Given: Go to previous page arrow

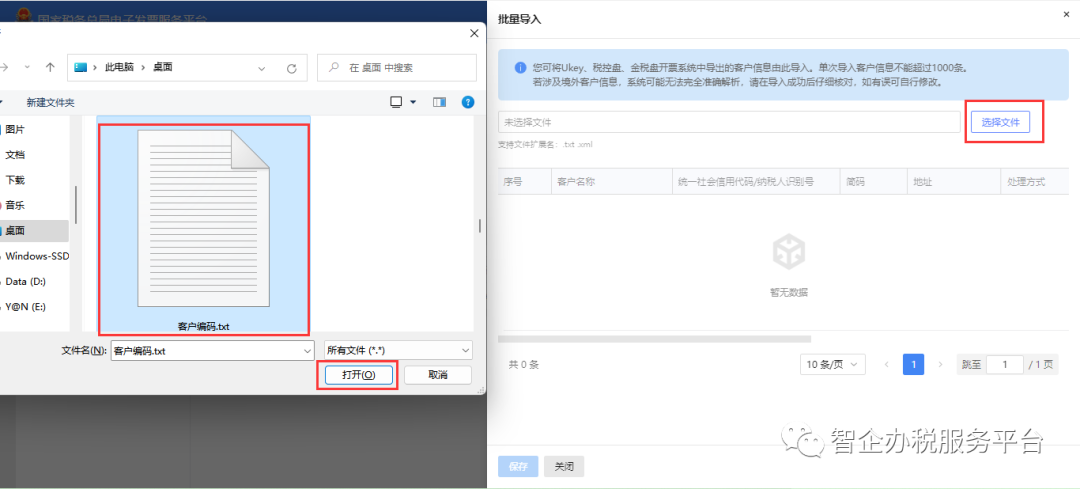Looking at the screenshot, I should [x=886, y=364].
